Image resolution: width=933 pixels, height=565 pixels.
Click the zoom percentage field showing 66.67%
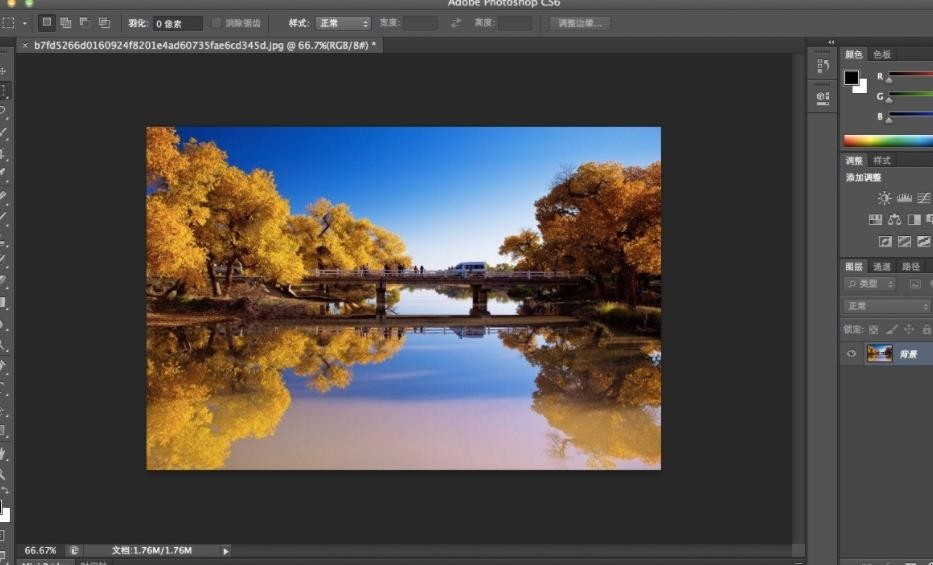pyautogui.click(x=40, y=551)
